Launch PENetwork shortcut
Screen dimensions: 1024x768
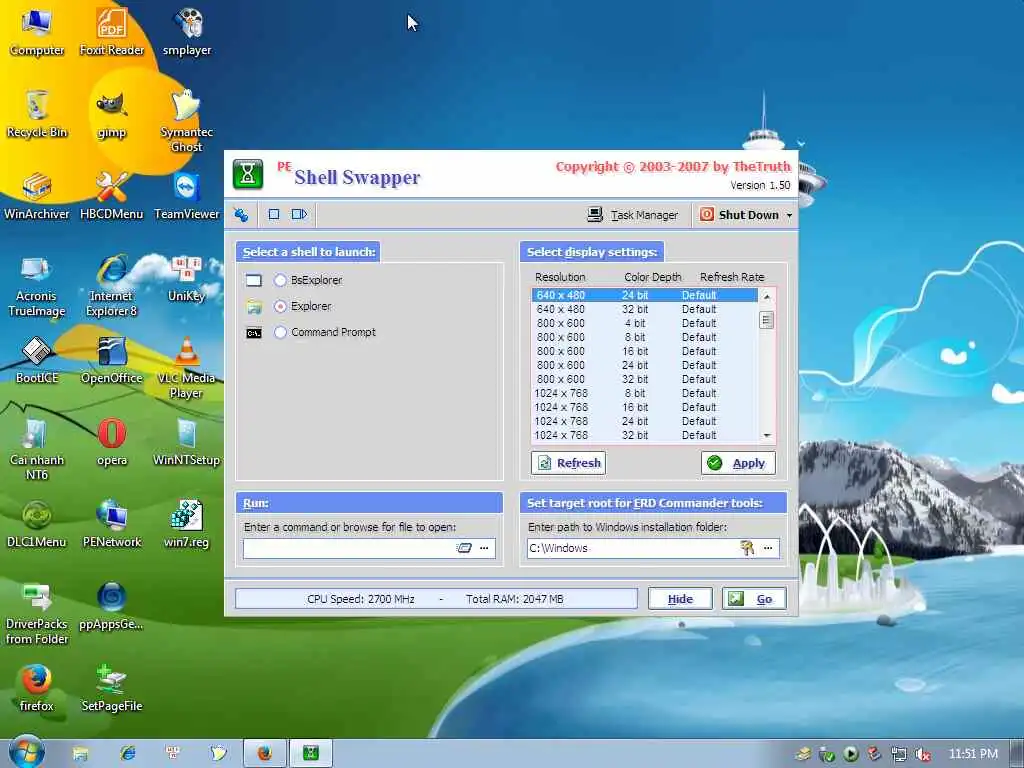pyautogui.click(x=112, y=524)
